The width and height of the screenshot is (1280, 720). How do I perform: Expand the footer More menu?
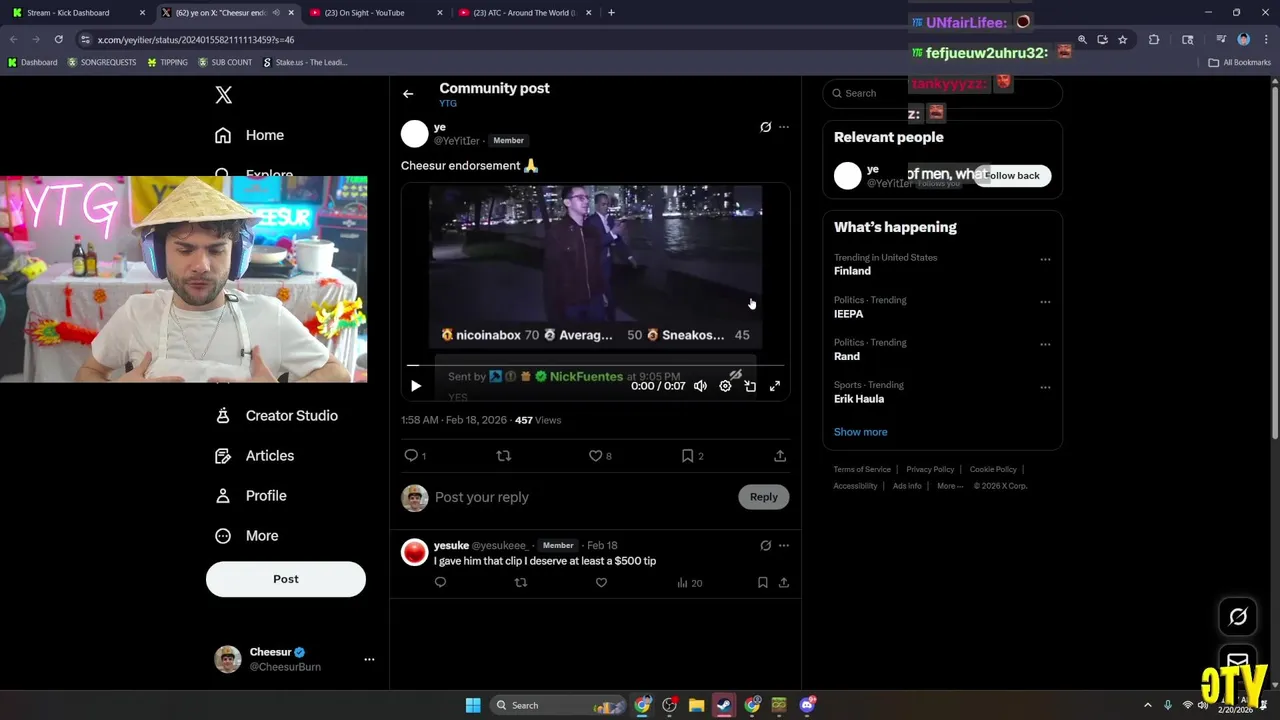(950, 486)
